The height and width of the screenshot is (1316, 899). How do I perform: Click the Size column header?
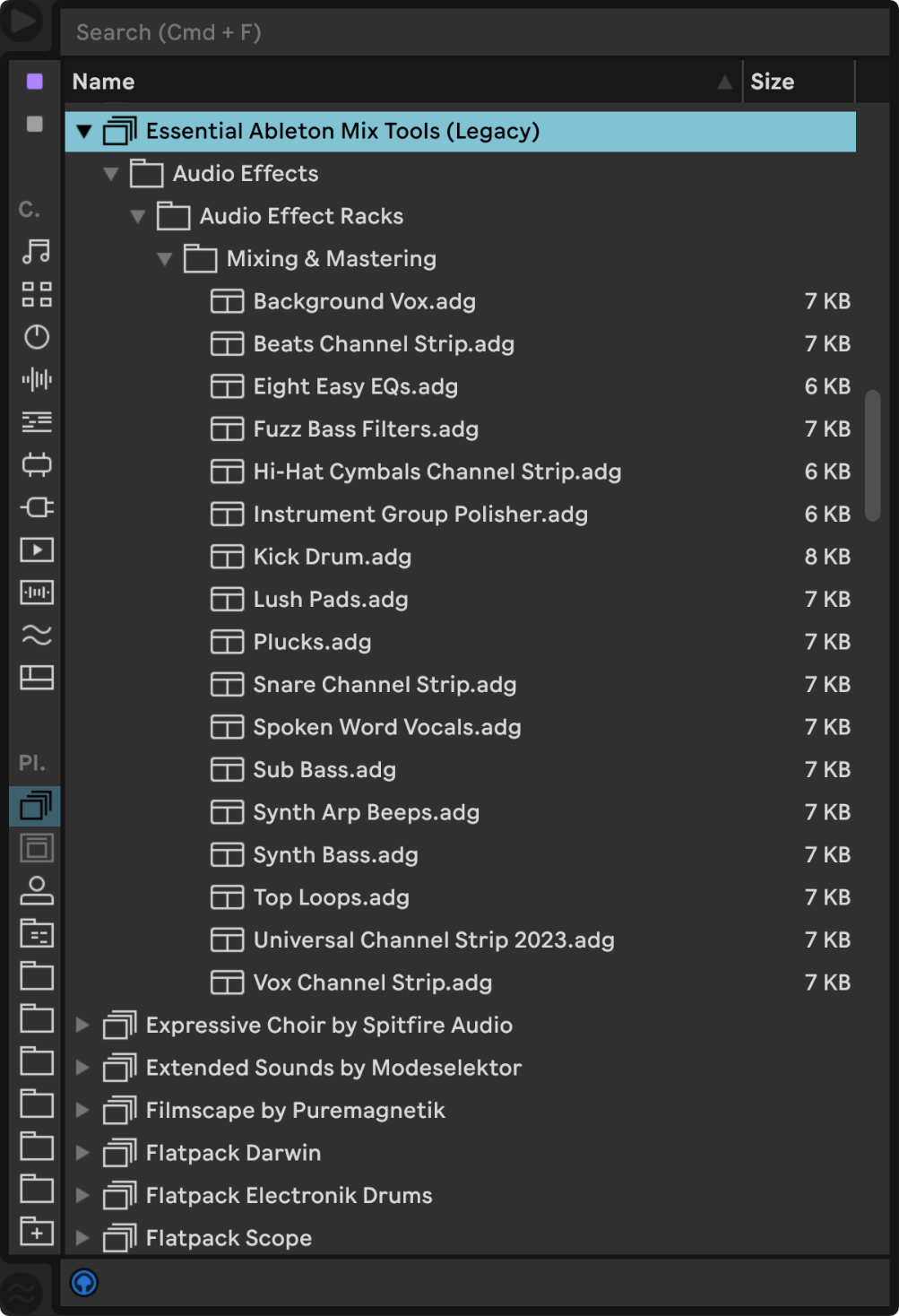tap(773, 82)
